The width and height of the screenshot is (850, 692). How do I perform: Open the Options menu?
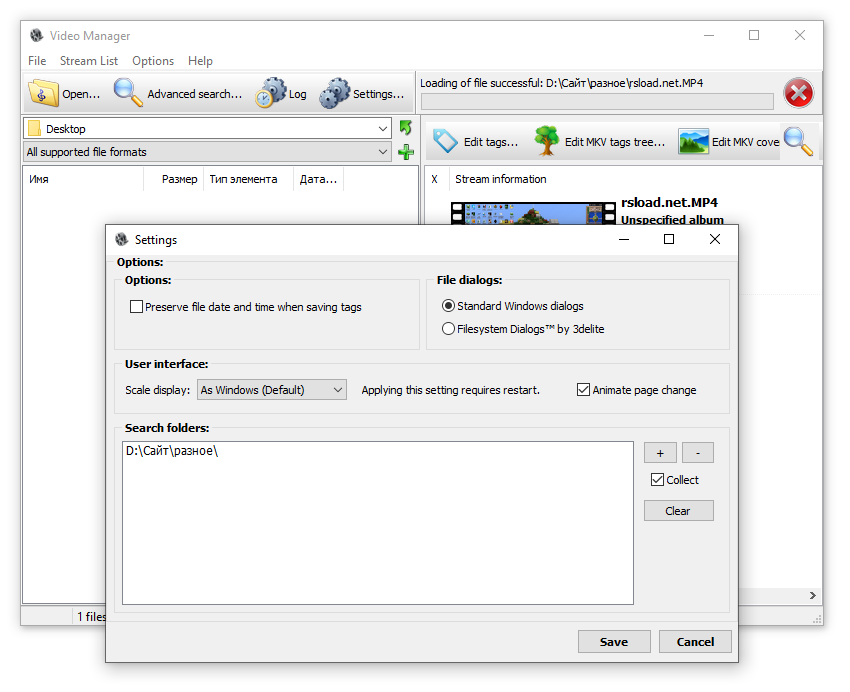pos(152,61)
